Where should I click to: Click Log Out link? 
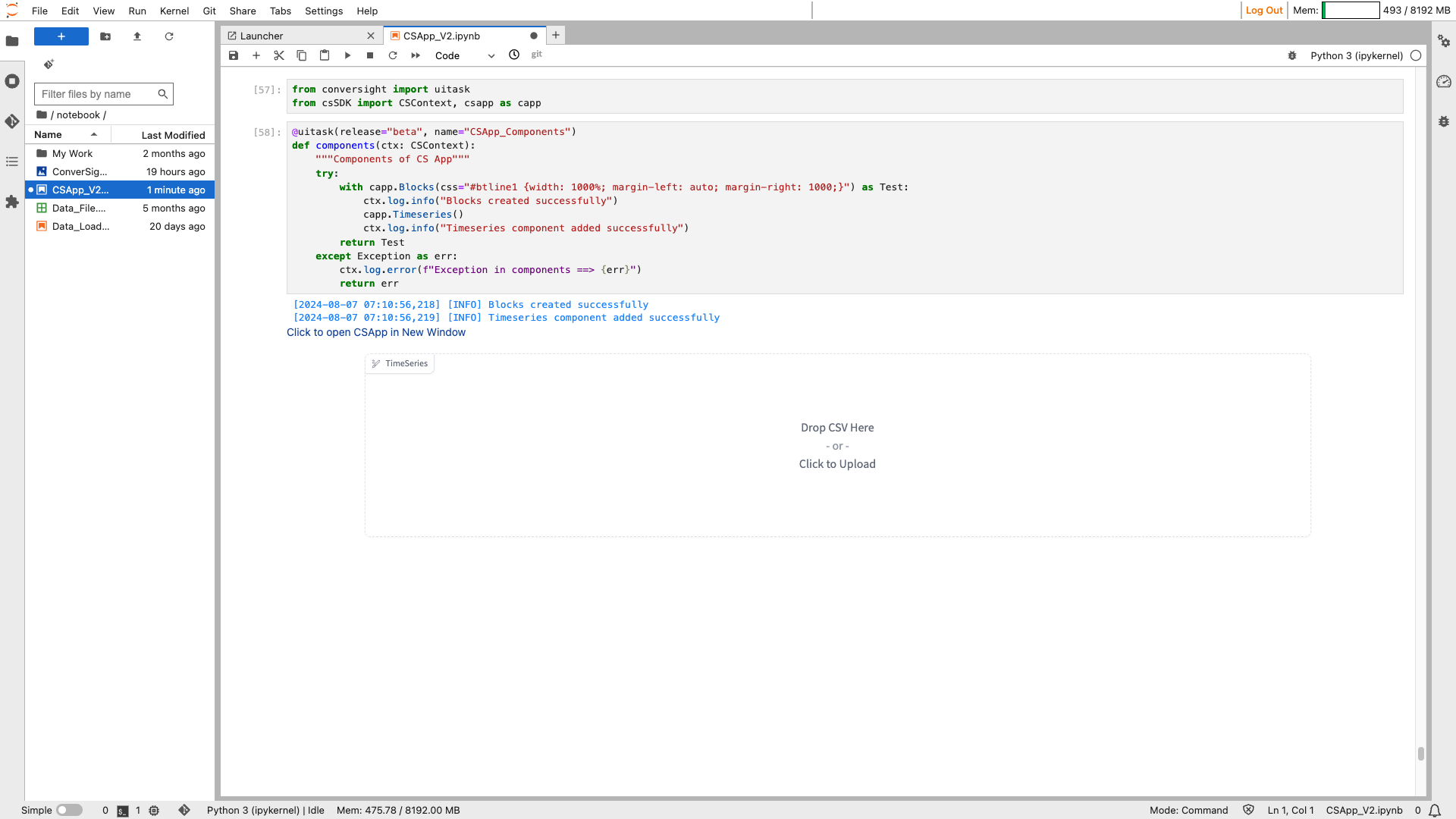pos(1264,11)
